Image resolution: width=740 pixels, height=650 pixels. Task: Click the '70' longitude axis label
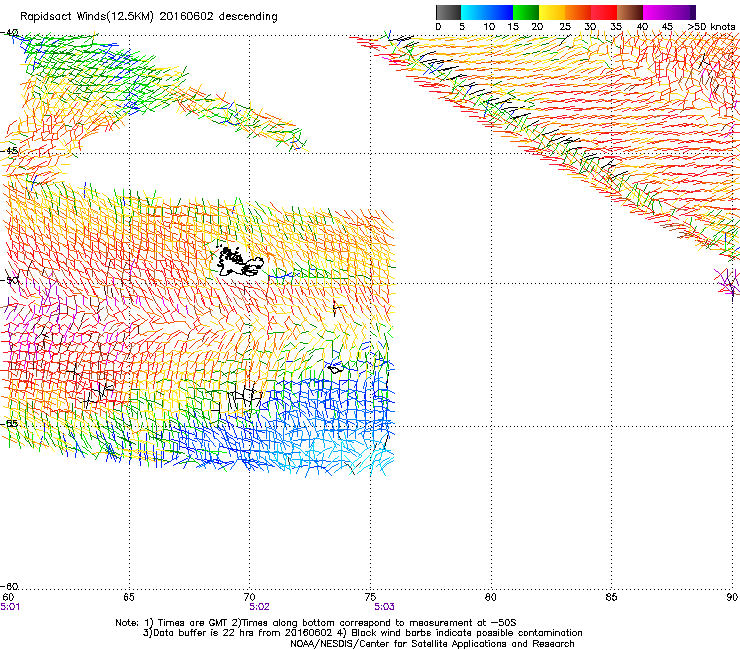[x=249, y=597]
